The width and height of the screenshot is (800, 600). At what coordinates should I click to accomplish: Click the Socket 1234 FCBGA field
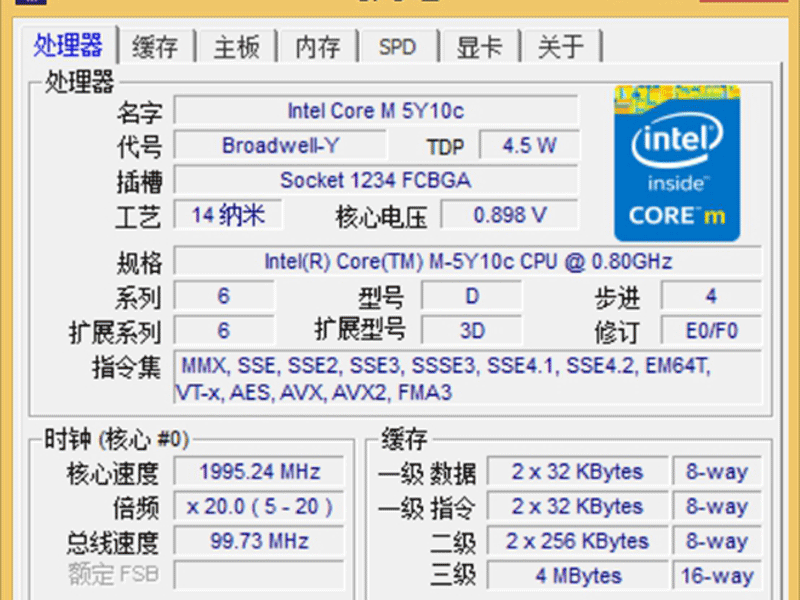pyautogui.click(x=376, y=181)
